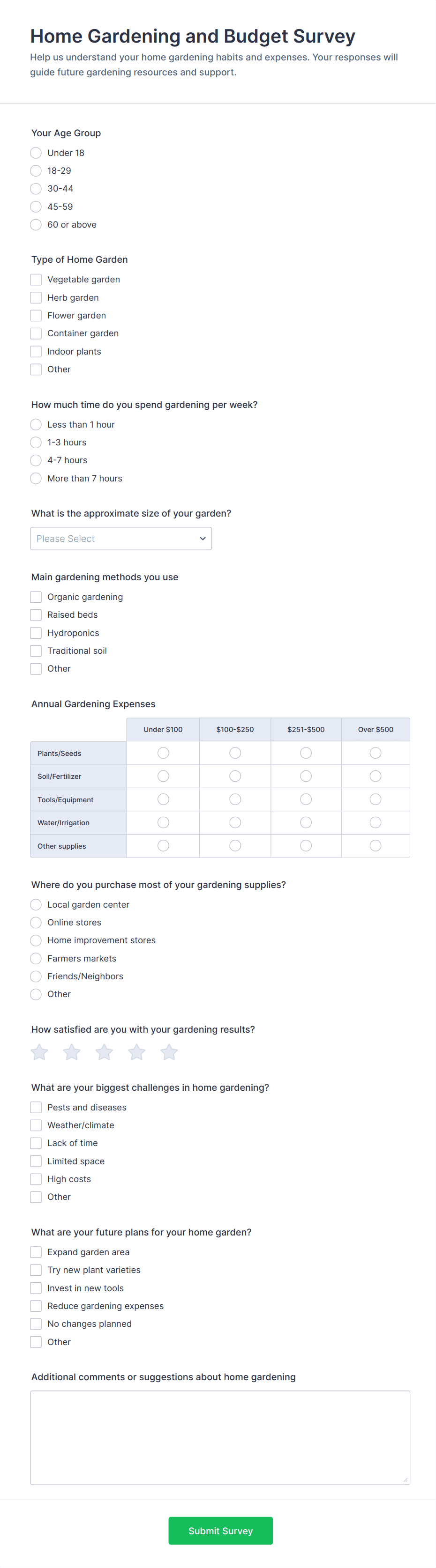436x1568 pixels.
Task: Select Under $100 for Plants/Seeds
Action: (x=163, y=753)
